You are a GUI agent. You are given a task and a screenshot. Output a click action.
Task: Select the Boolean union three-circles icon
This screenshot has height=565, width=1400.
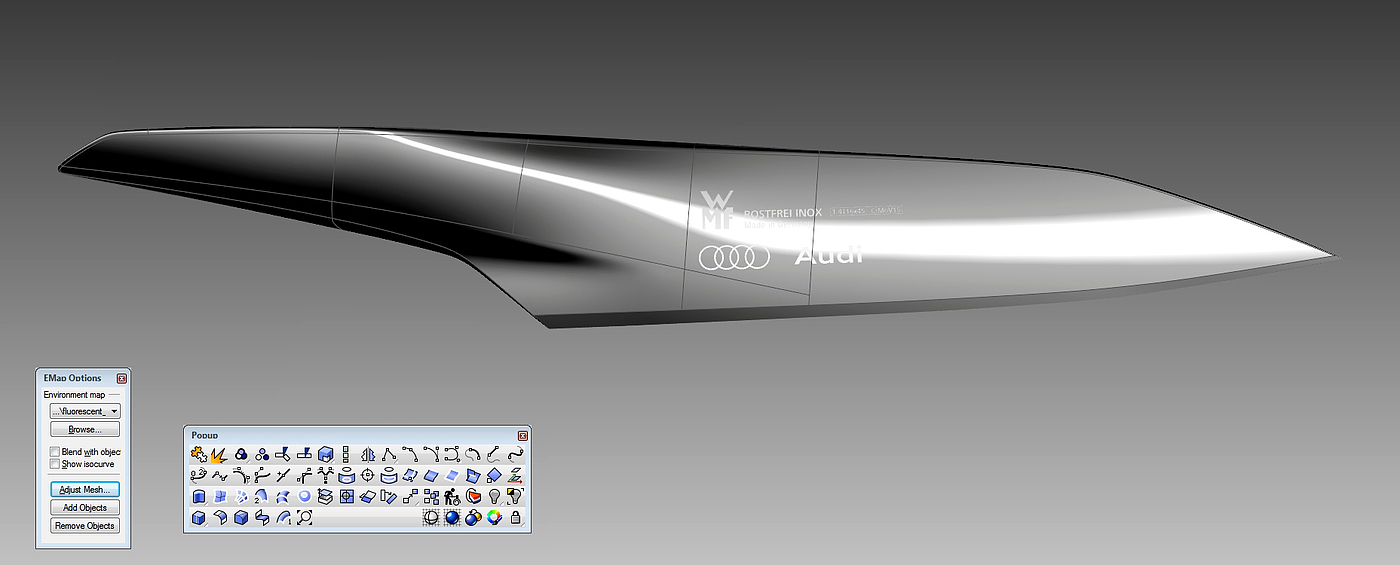tap(241, 454)
